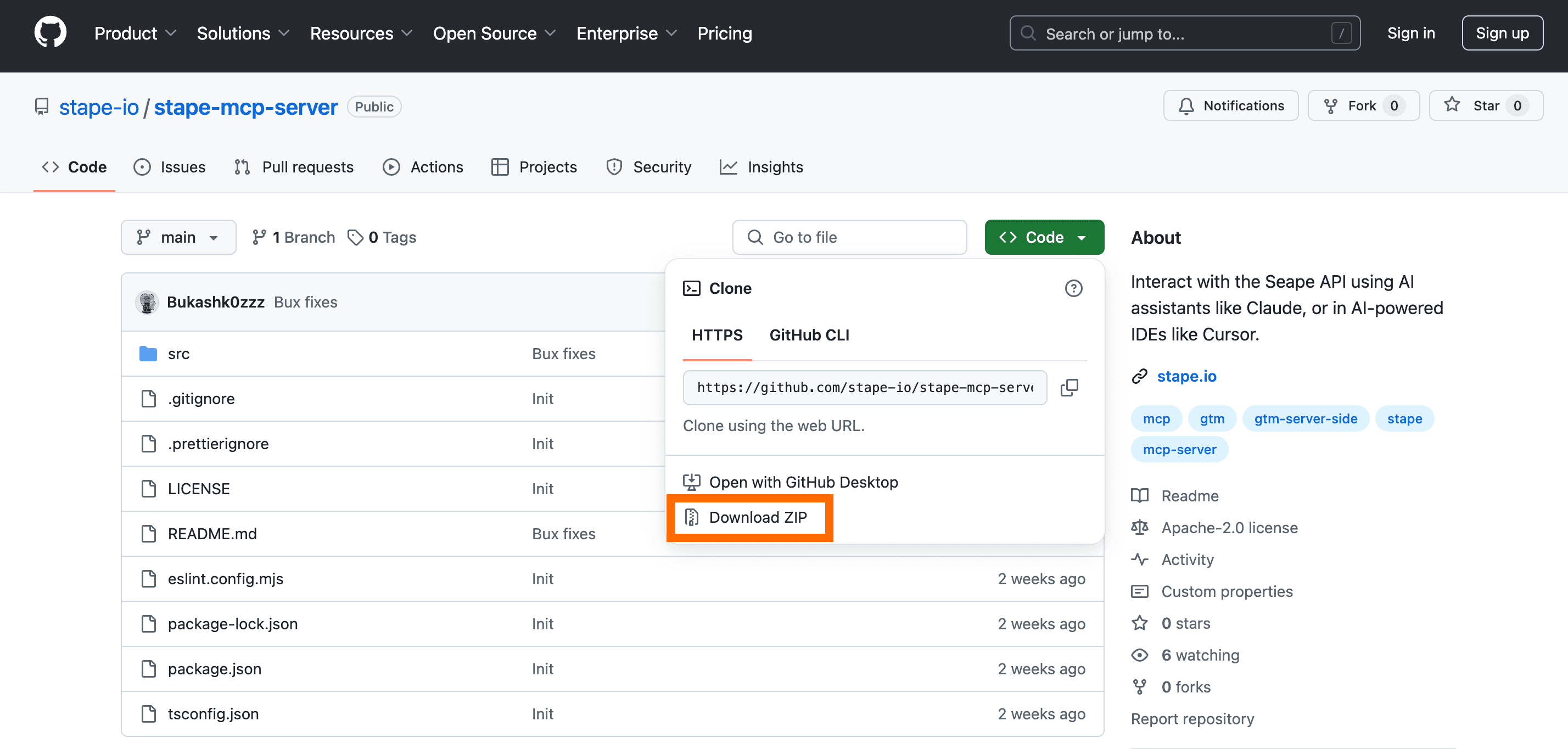
Task: Click the HTTPS clone URL text field
Action: (x=864, y=387)
